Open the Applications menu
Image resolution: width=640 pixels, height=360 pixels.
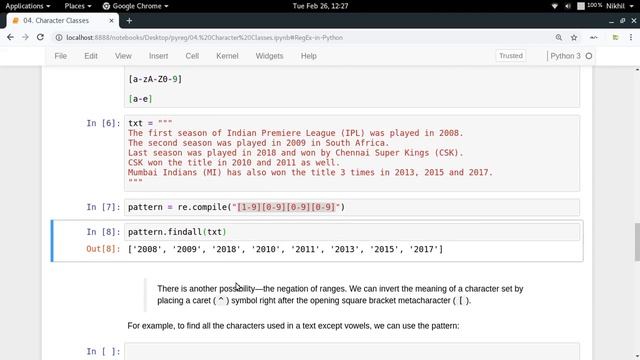tap(28, 6)
